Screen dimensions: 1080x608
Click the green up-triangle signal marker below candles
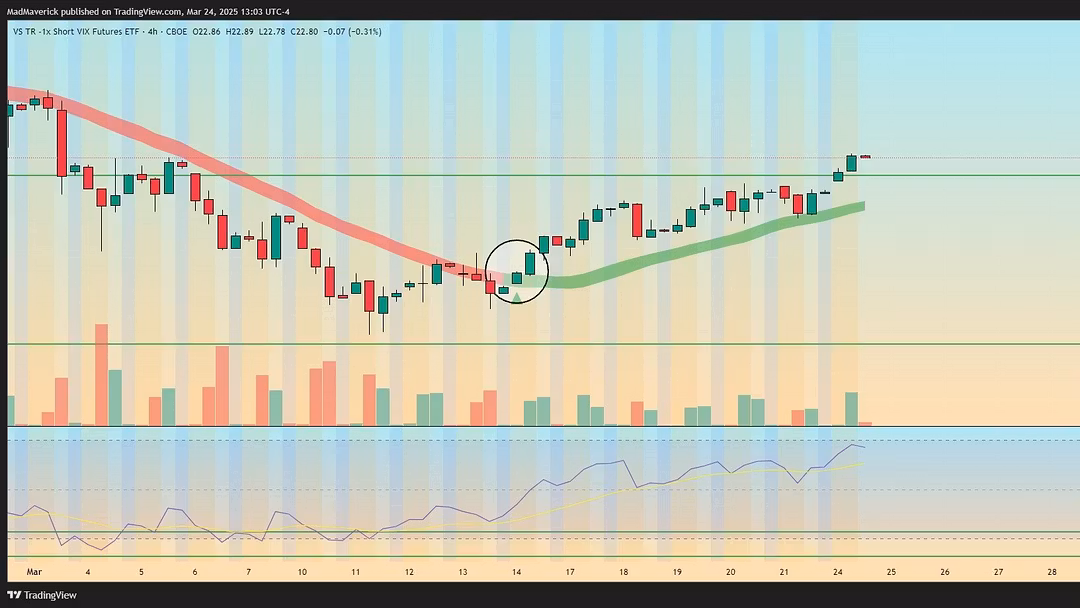517,297
